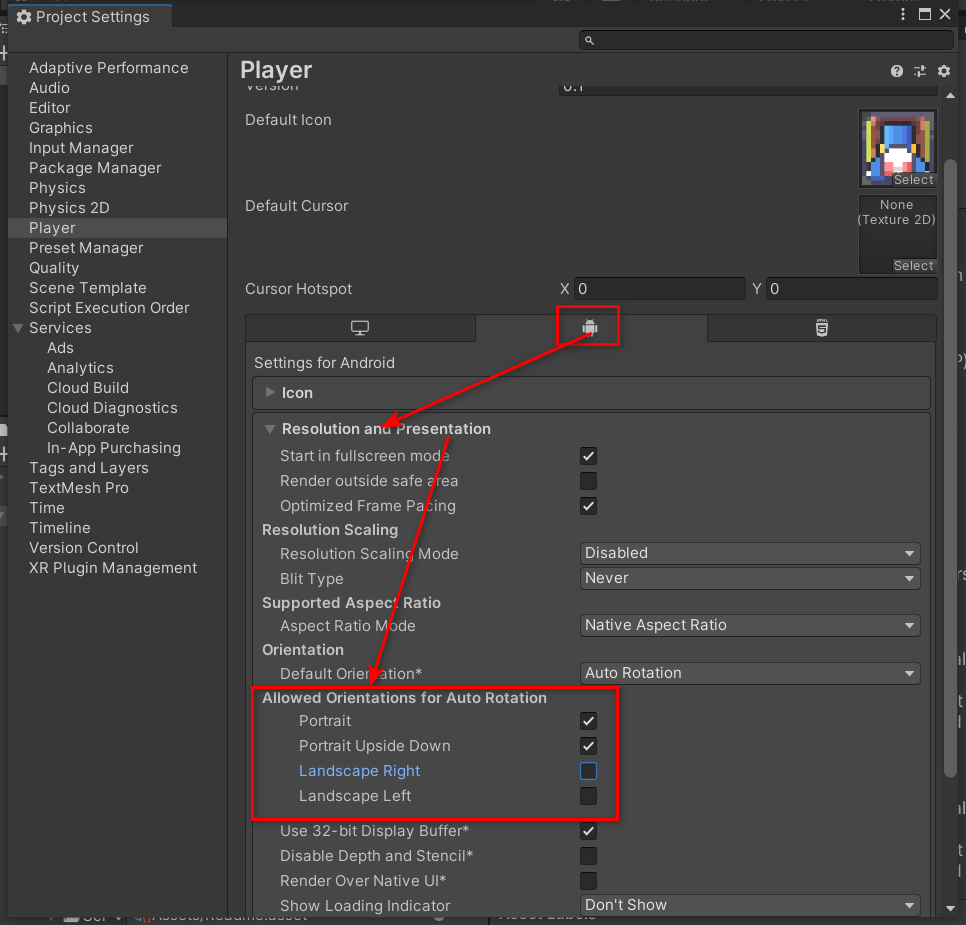Viewport: 966px width, 925px height.
Task: Open the Player settings gear menu
Action: [x=944, y=71]
